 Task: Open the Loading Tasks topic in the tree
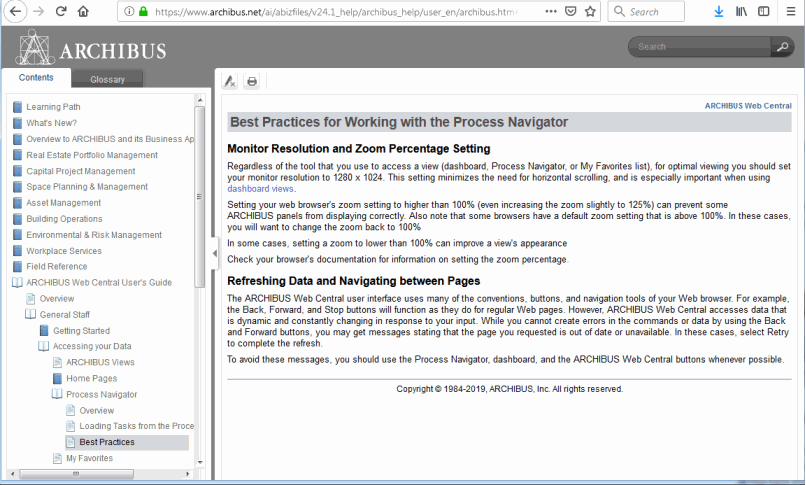[x=136, y=426]
